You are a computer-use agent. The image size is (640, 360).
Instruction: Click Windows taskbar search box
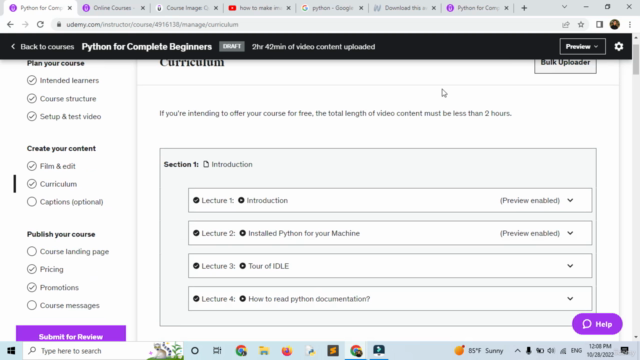click(85, 351)
